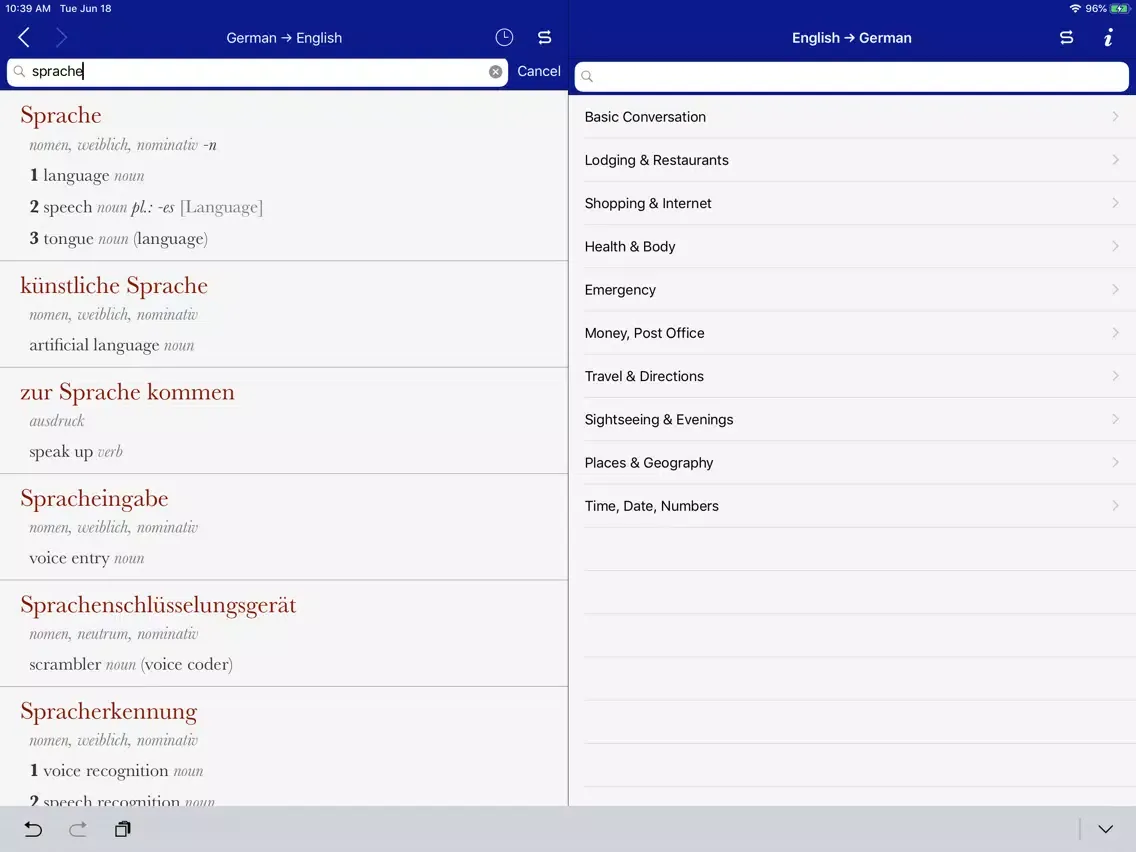Swap languages in German → English panel
This screenshot has height=852, width=1136.
point(545,38)
